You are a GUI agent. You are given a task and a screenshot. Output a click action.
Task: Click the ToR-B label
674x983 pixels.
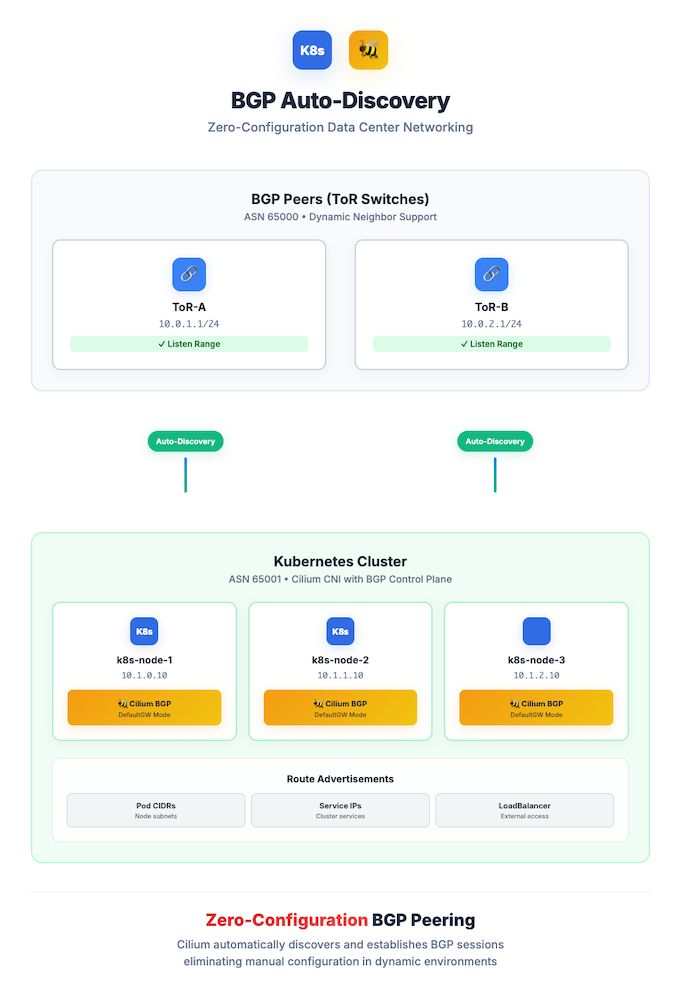[492, 307]
